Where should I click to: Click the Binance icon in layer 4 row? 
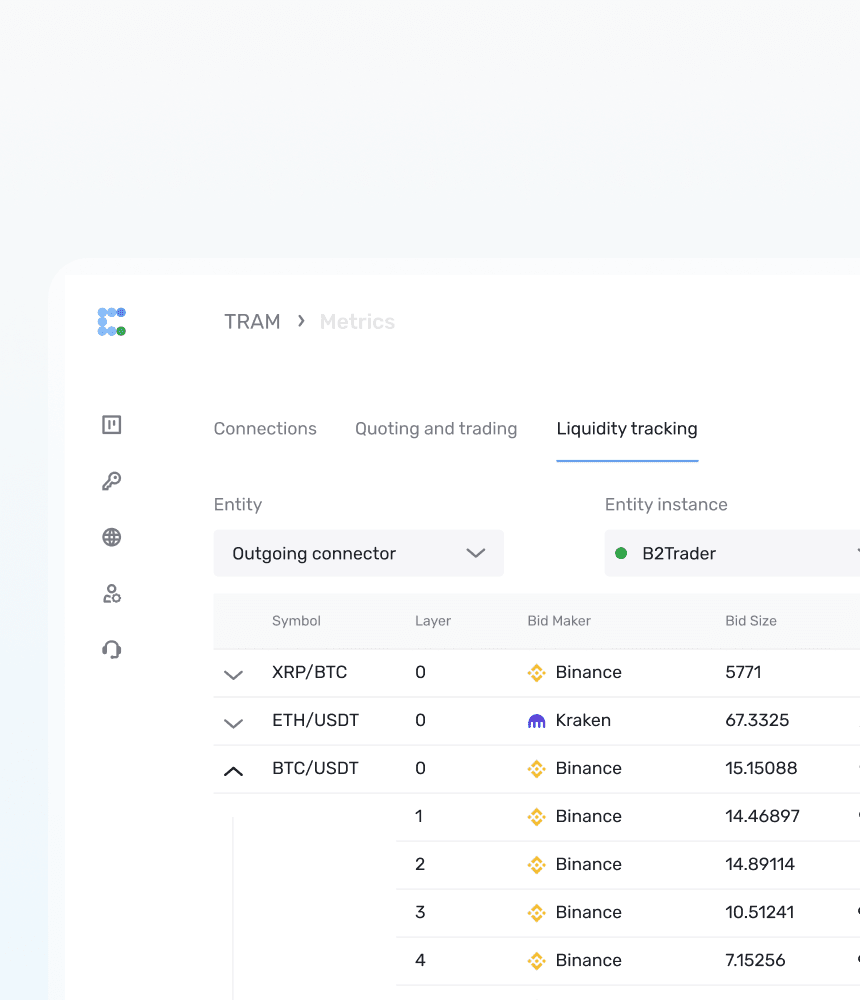click(x=537, y=960)
